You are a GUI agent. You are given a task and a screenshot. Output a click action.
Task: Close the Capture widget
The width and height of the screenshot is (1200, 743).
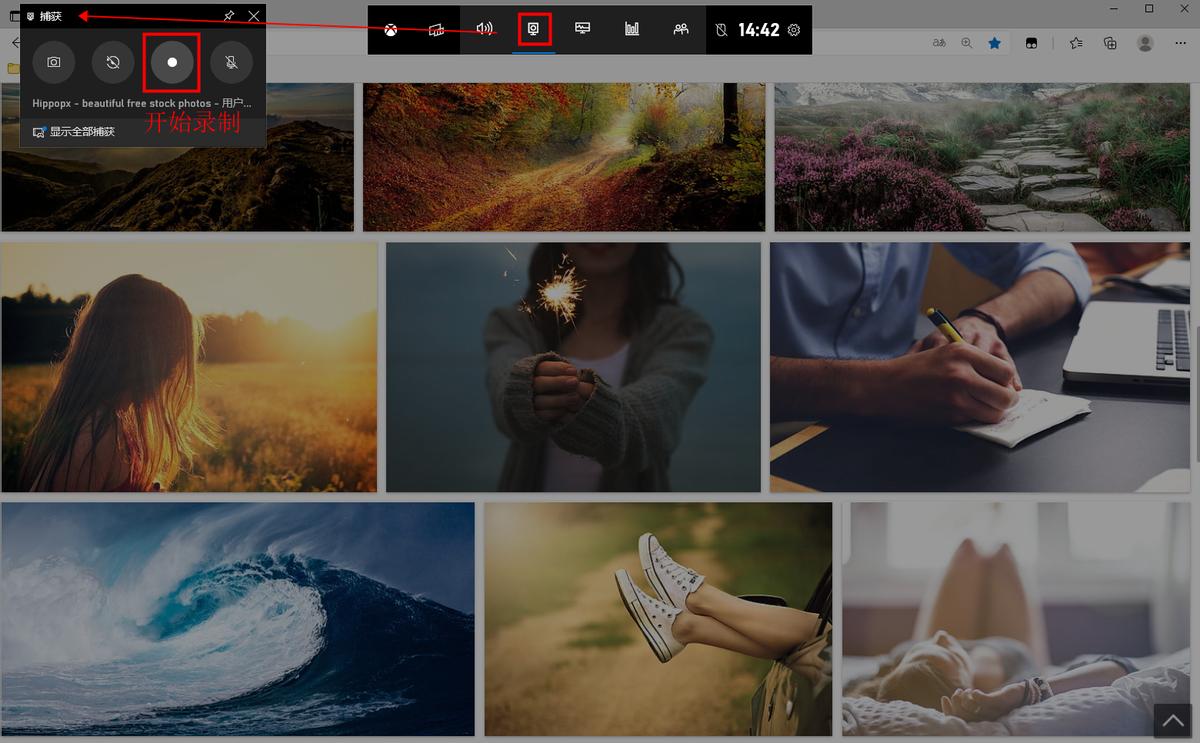(x=254, y=16)
